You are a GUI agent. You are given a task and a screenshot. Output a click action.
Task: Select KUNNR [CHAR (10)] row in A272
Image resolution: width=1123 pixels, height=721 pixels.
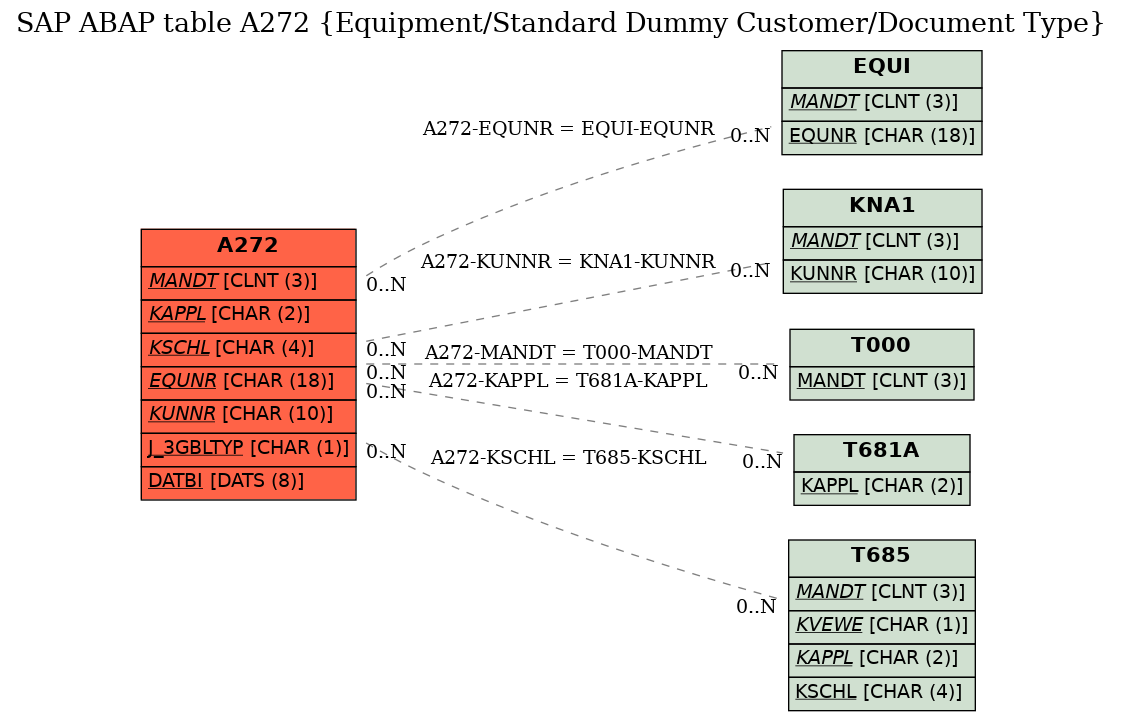249,417
